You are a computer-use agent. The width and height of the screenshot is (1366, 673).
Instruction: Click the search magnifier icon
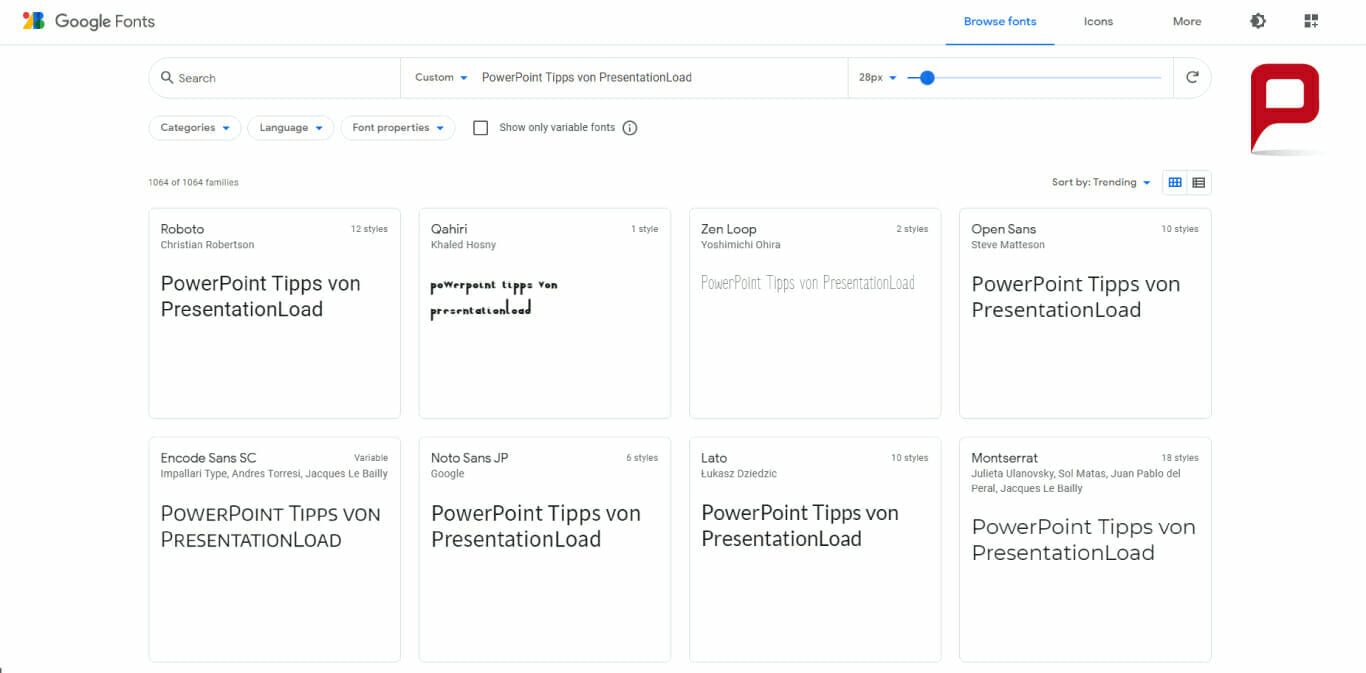click(167, 78)
